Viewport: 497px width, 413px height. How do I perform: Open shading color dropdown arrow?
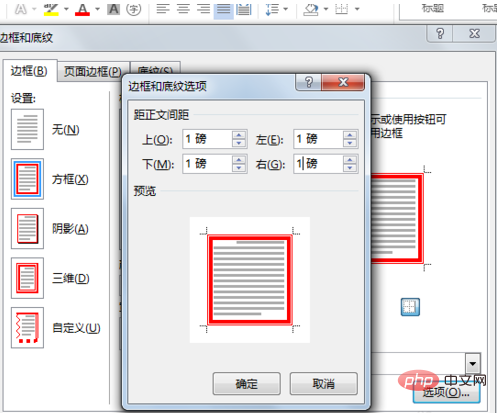pos(326,9)
